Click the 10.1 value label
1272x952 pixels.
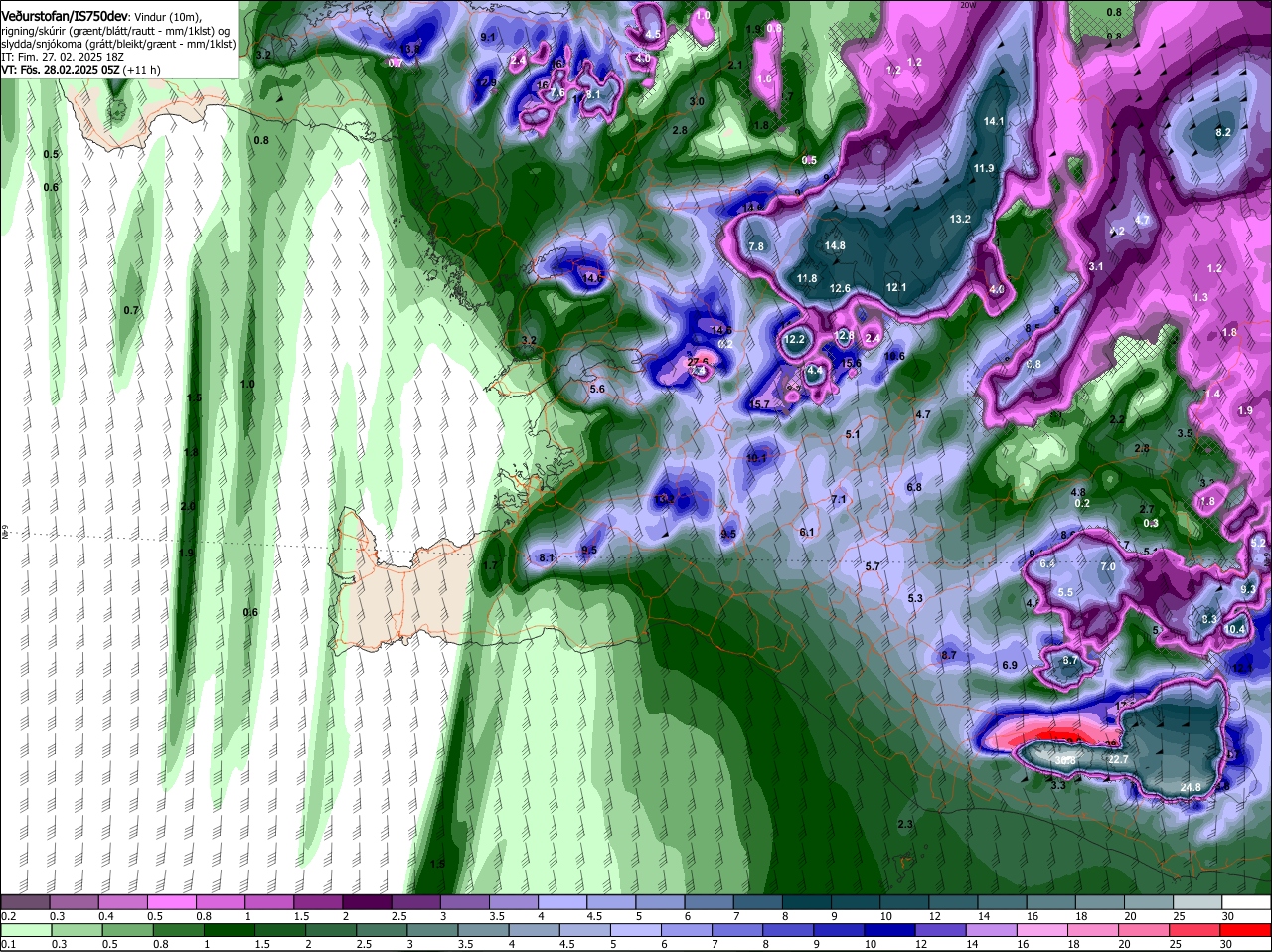point(757,458)
